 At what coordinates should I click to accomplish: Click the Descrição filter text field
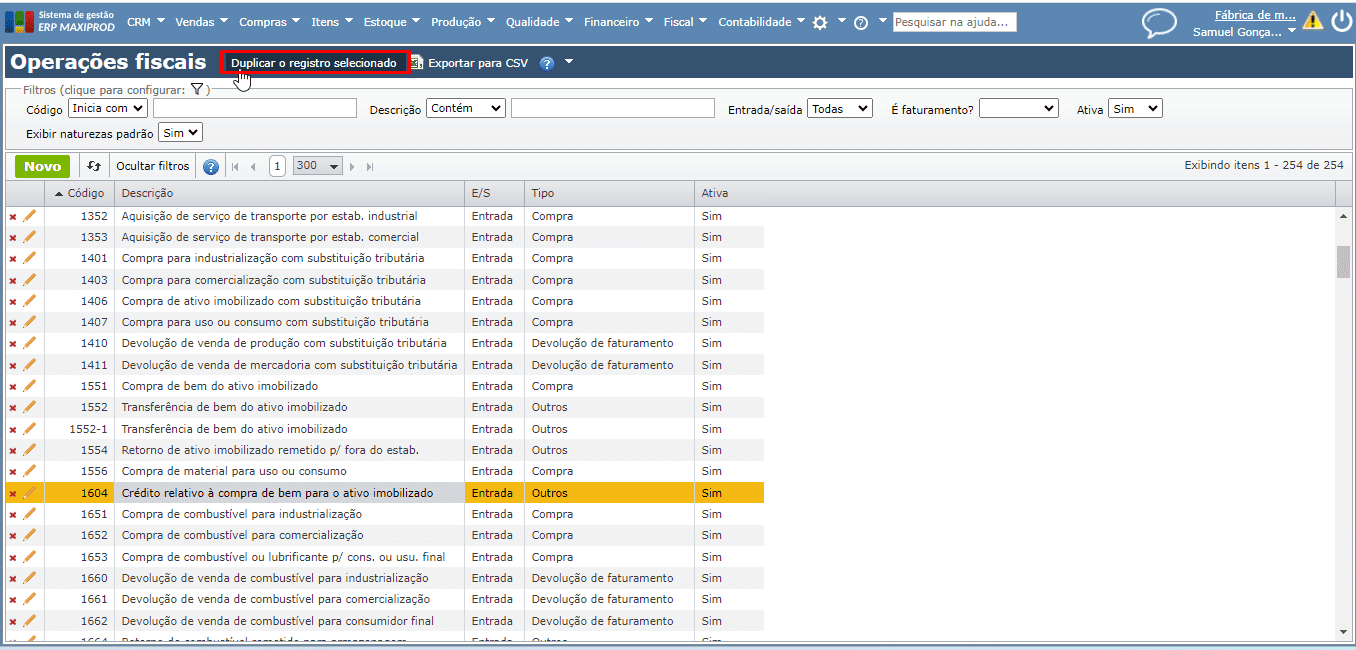[x=612, y=108]
